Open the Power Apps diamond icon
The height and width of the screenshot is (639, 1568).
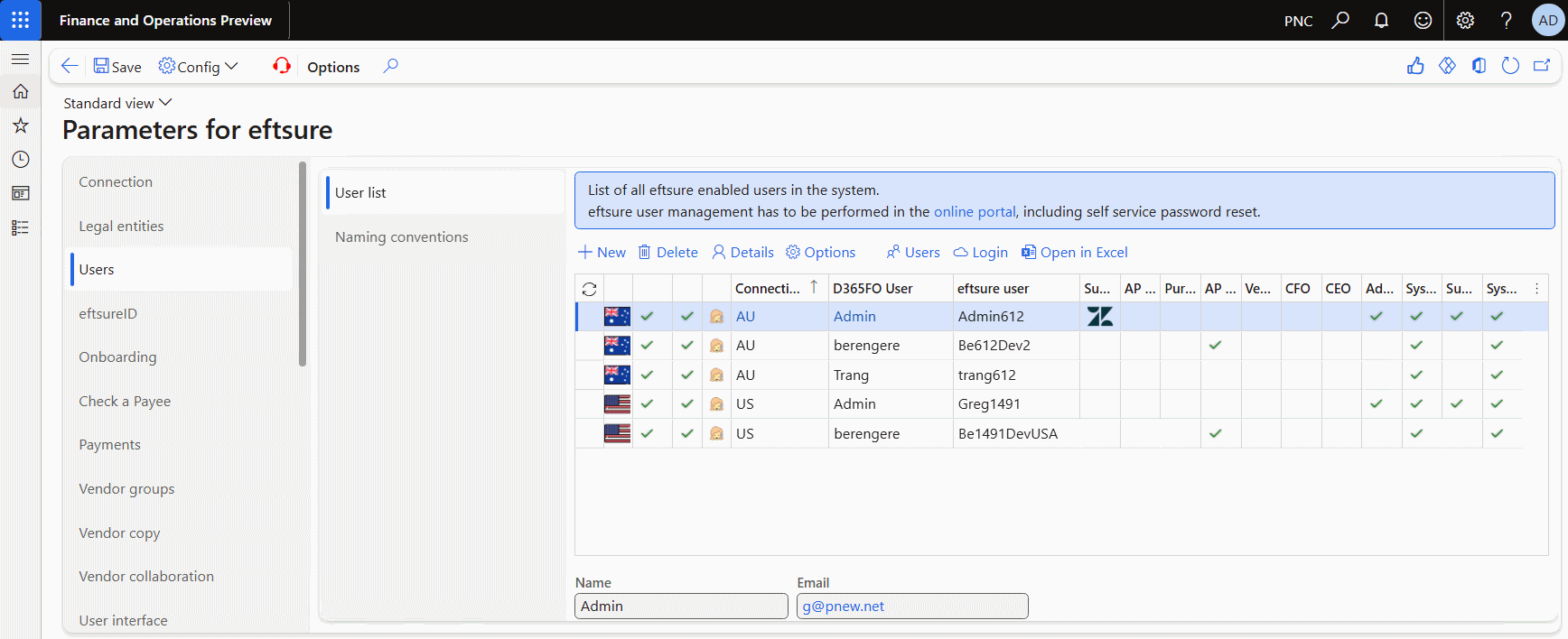1447,66
